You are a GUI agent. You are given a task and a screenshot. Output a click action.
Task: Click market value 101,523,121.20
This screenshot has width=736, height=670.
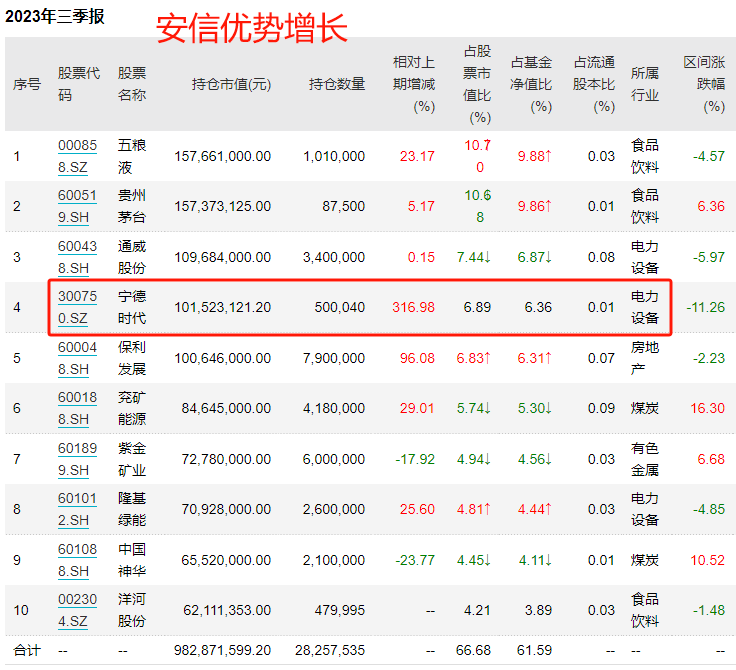click(x=222, y=308)
